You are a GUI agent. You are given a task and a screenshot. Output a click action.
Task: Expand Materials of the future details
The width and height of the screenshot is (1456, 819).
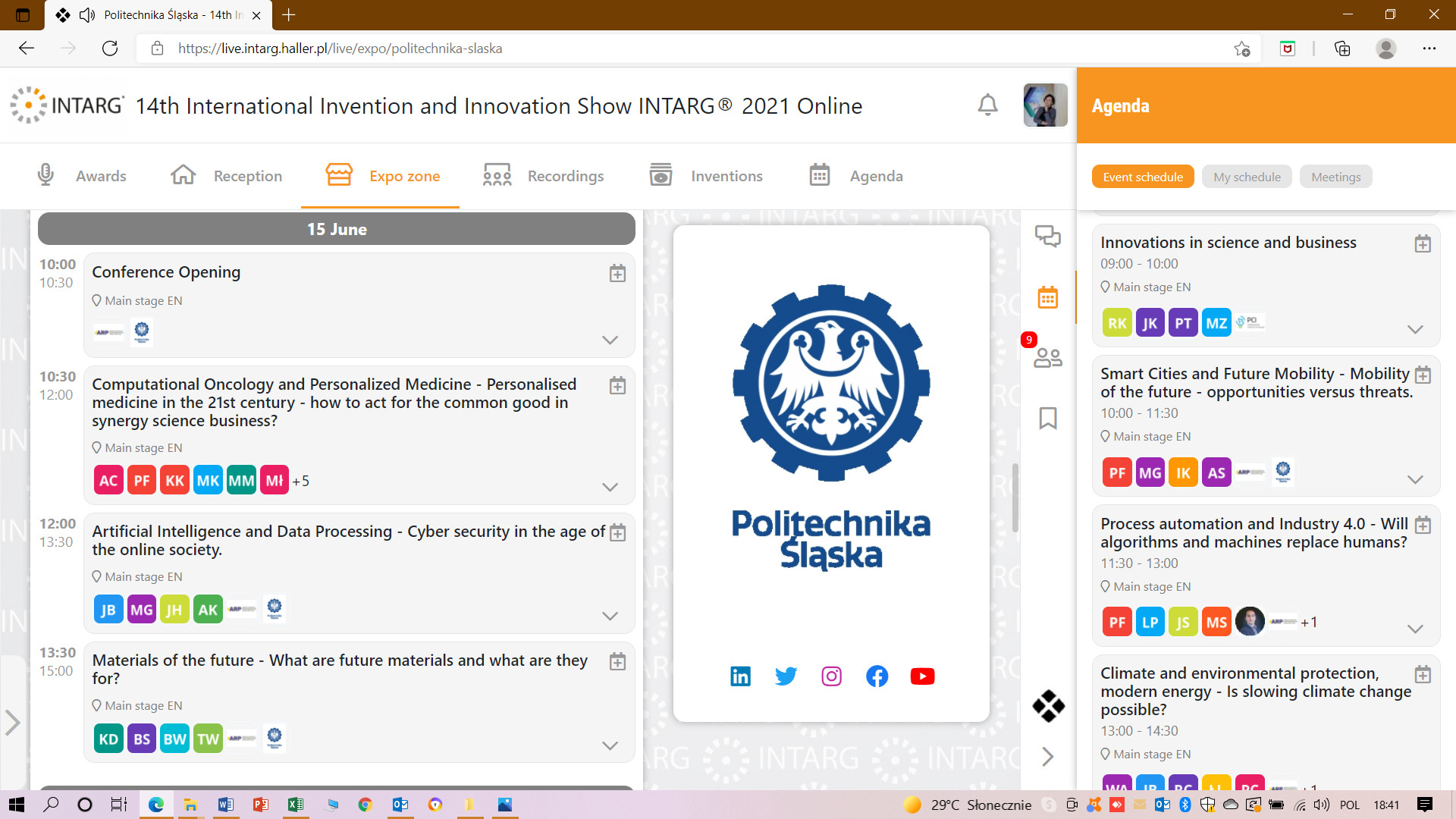(x=610, y=745)
